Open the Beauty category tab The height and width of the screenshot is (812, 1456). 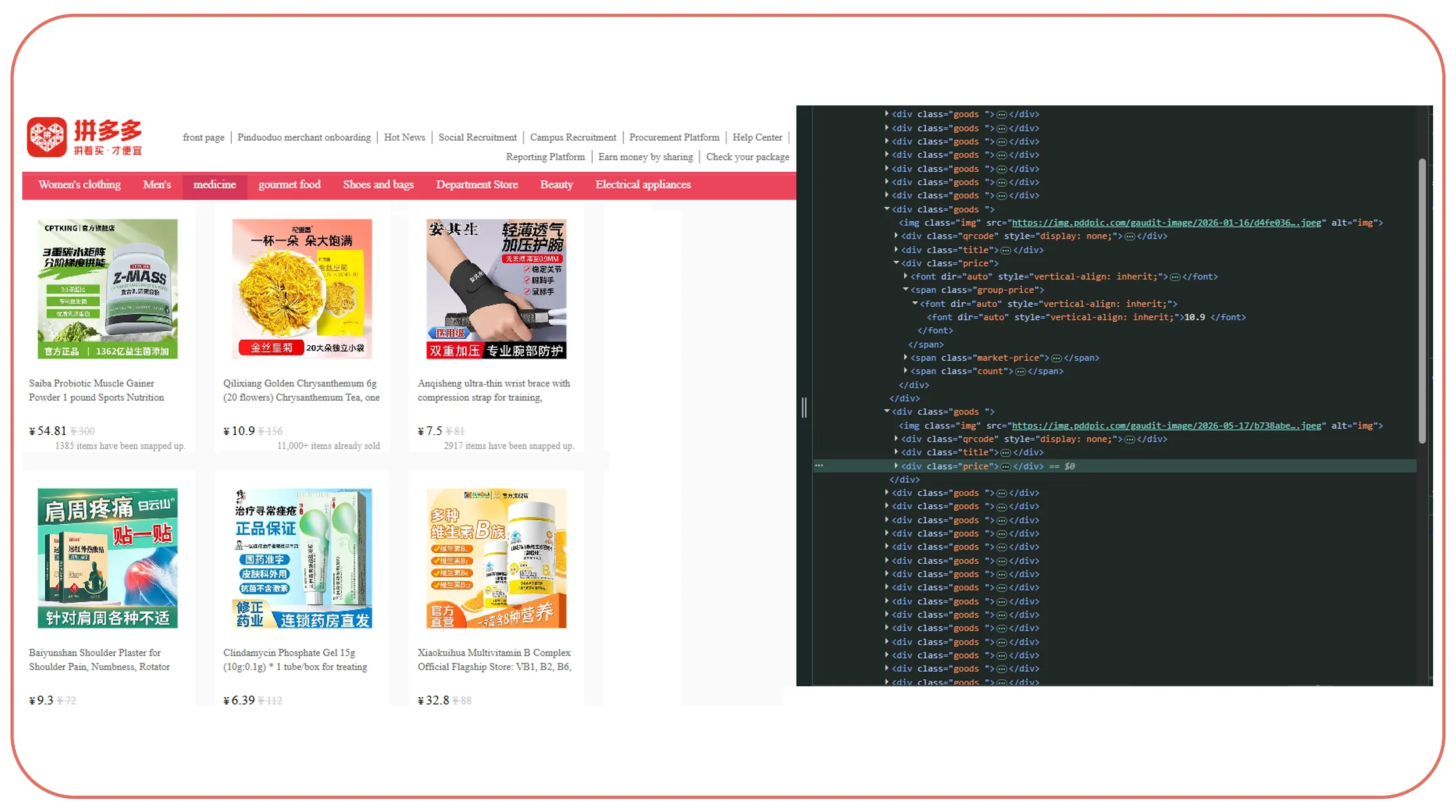(556, 185)
